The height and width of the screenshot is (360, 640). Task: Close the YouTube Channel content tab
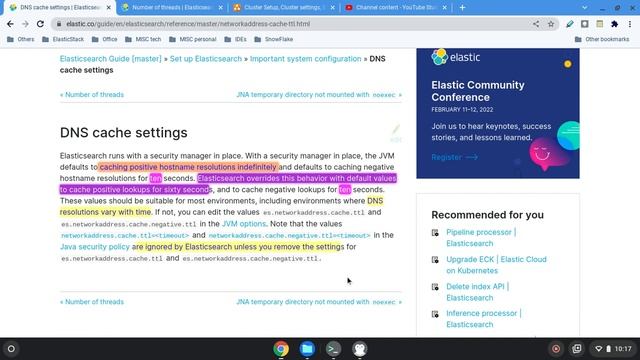(x=444, y=7)
